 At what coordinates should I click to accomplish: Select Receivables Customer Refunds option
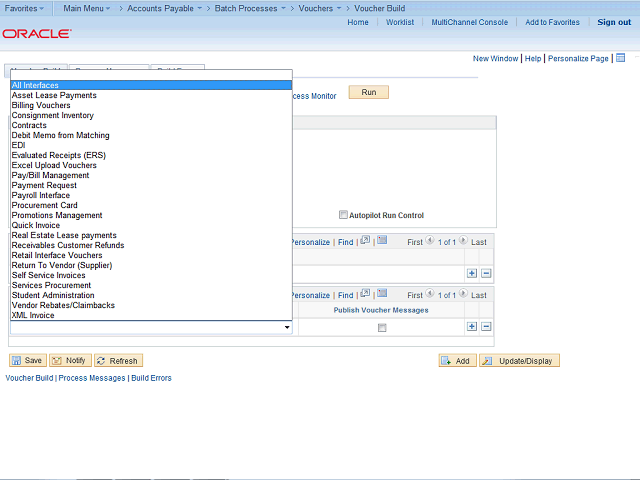pyautogui.click(x=151, y=245)
